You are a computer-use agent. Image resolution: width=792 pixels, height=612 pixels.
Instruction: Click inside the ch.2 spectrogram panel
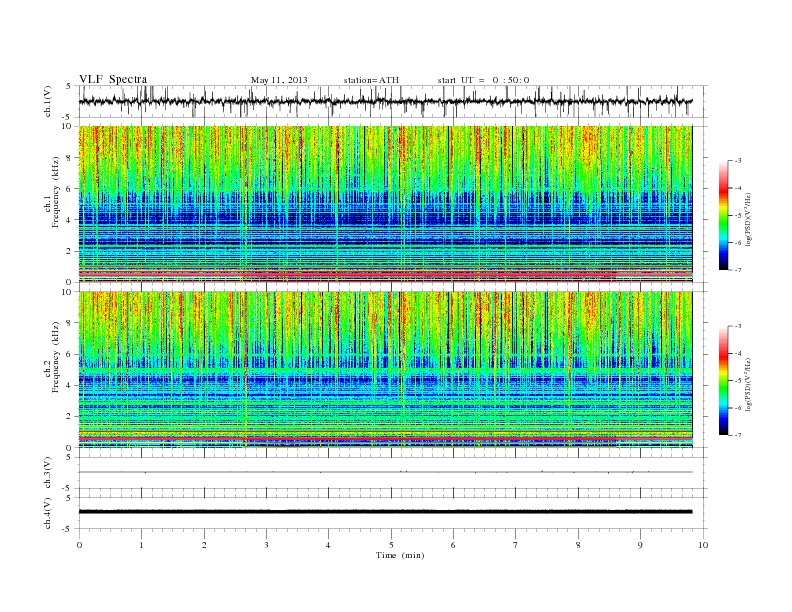coord(385,370)
